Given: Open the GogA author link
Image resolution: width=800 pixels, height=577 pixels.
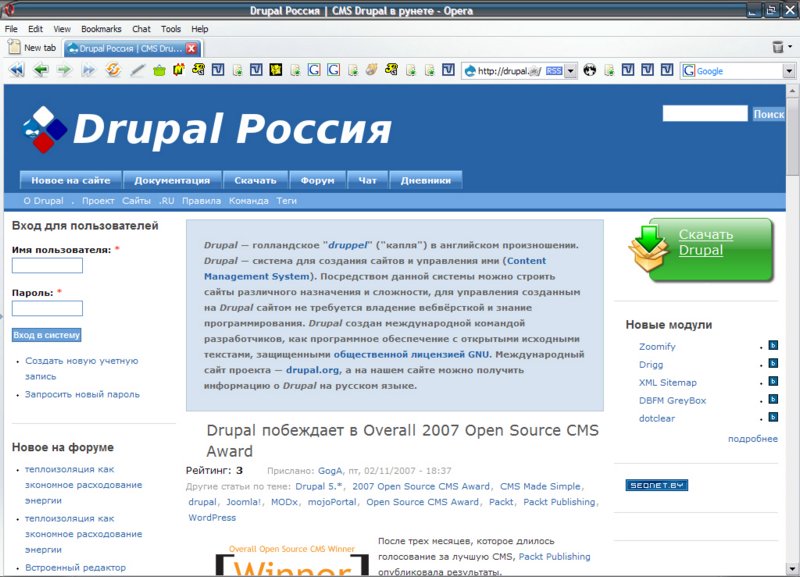Looking at the screenshot, I should pyautogui.click(x=330, y=470).
